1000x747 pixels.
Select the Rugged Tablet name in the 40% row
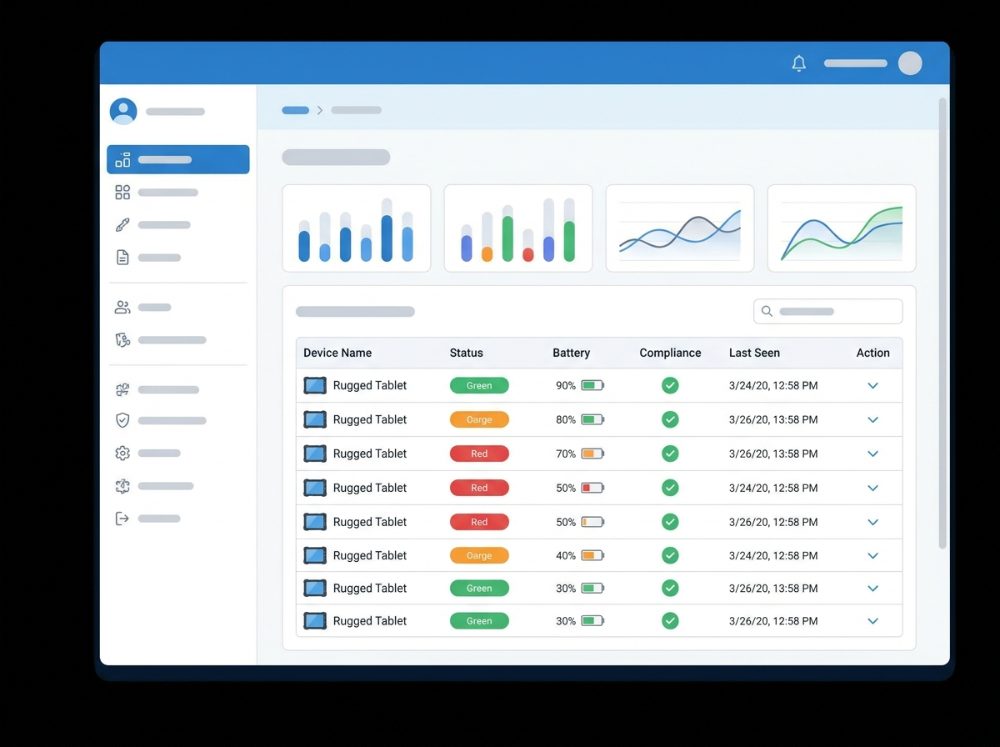point(369,556)
